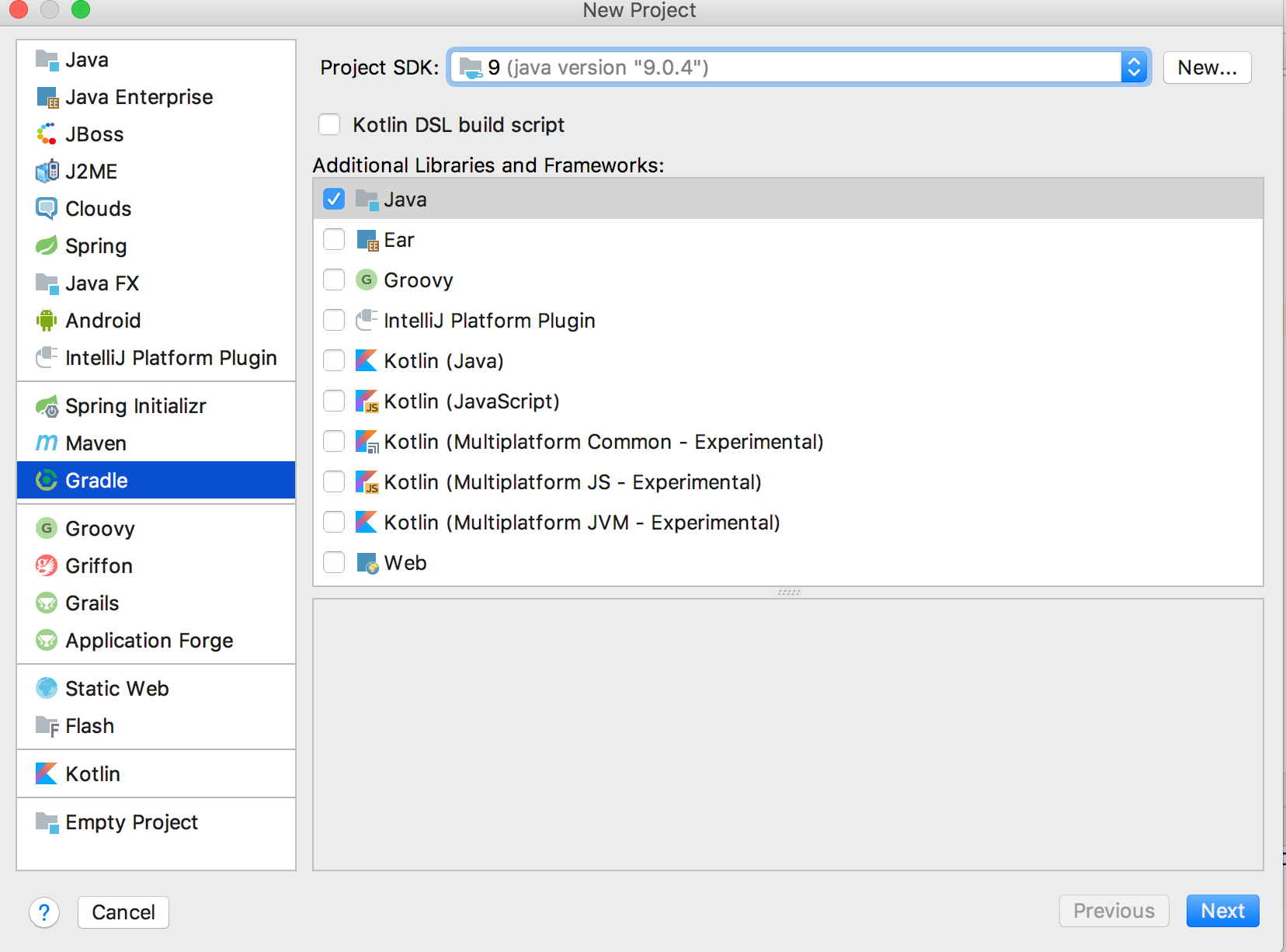Pick the Maven icon
The image size is (1286, 952).
click(47, 443)
